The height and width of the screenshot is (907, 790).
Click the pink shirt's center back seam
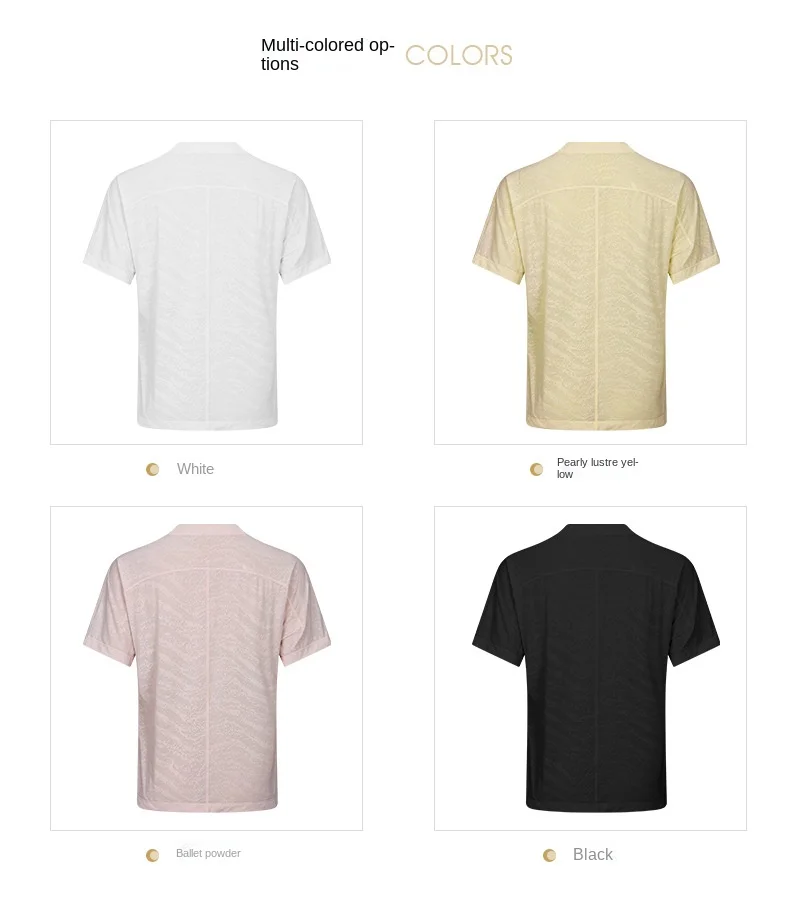(207, 688)
